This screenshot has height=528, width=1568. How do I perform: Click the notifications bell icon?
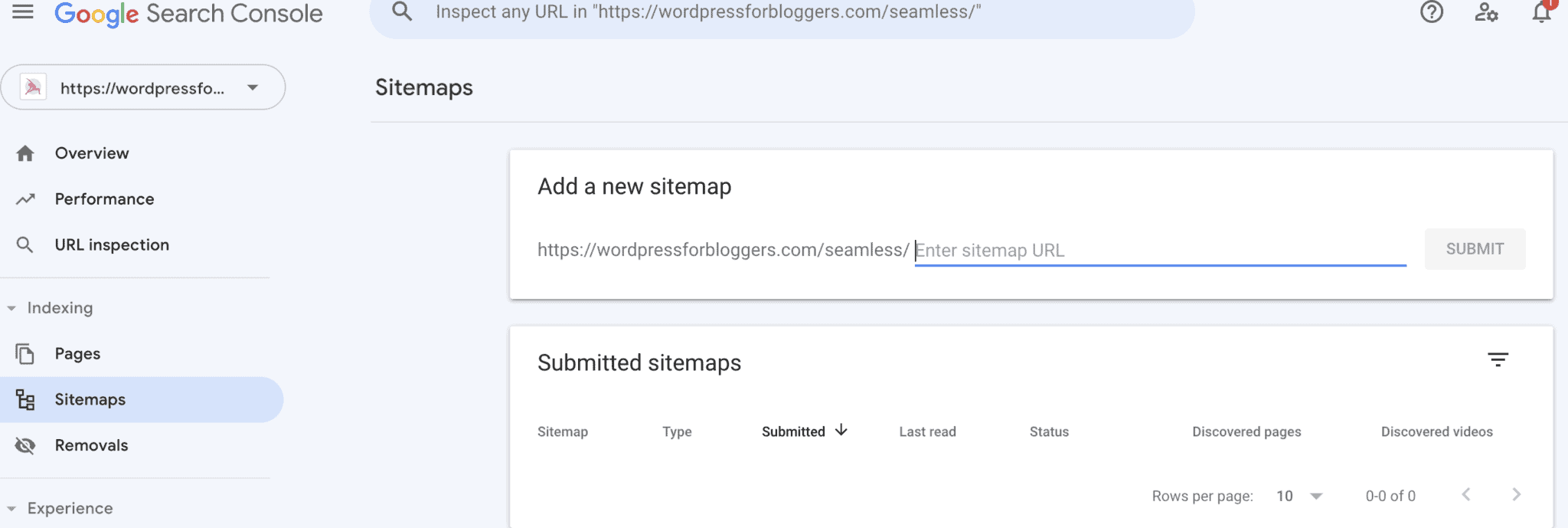[1541, 13]
